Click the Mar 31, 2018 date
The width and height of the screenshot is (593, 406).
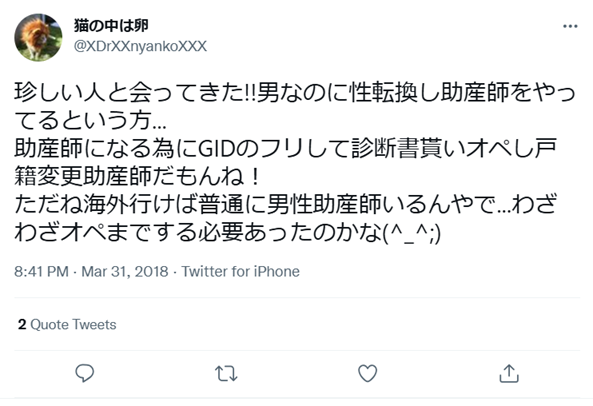125,271
